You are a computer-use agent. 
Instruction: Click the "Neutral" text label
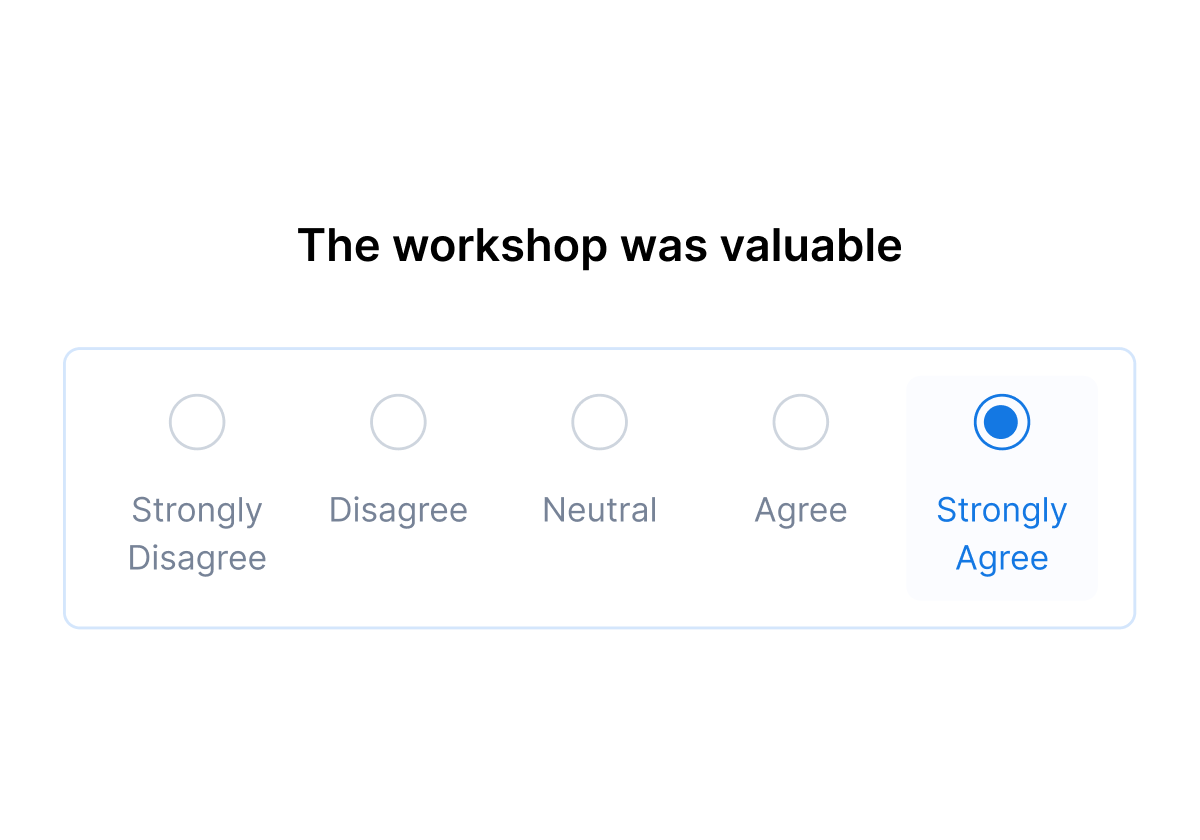tap(599, 510)
